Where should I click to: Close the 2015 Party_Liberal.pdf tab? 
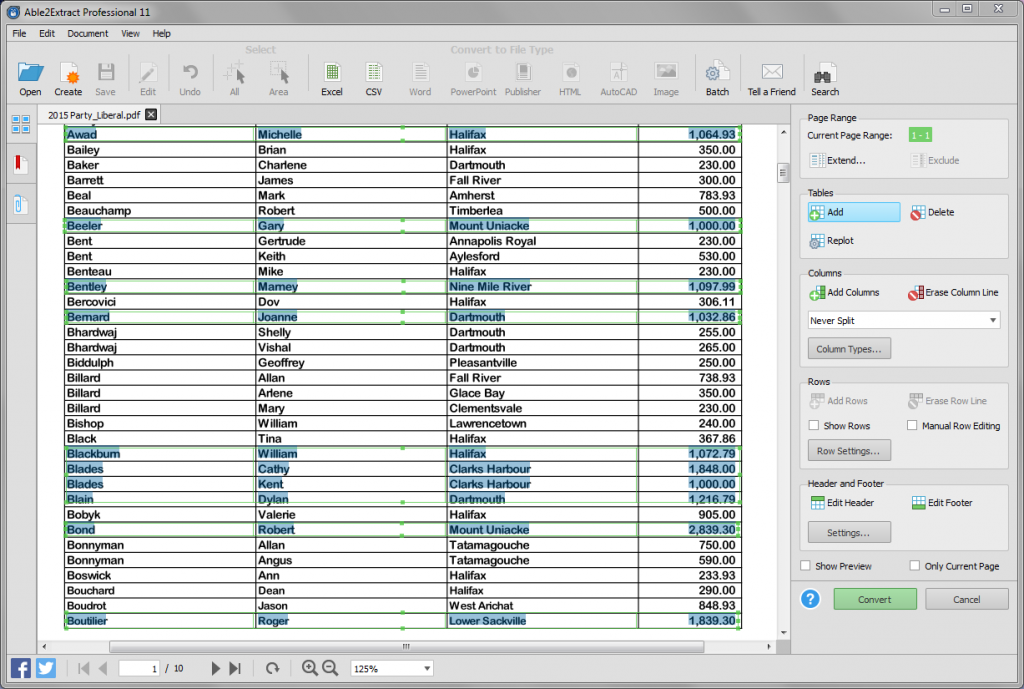point(151,114)
